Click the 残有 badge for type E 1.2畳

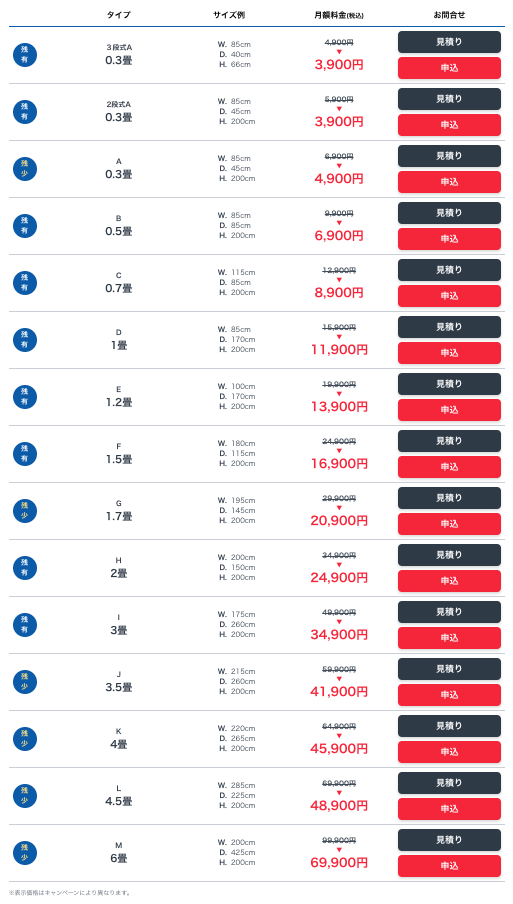click(25, 397)
